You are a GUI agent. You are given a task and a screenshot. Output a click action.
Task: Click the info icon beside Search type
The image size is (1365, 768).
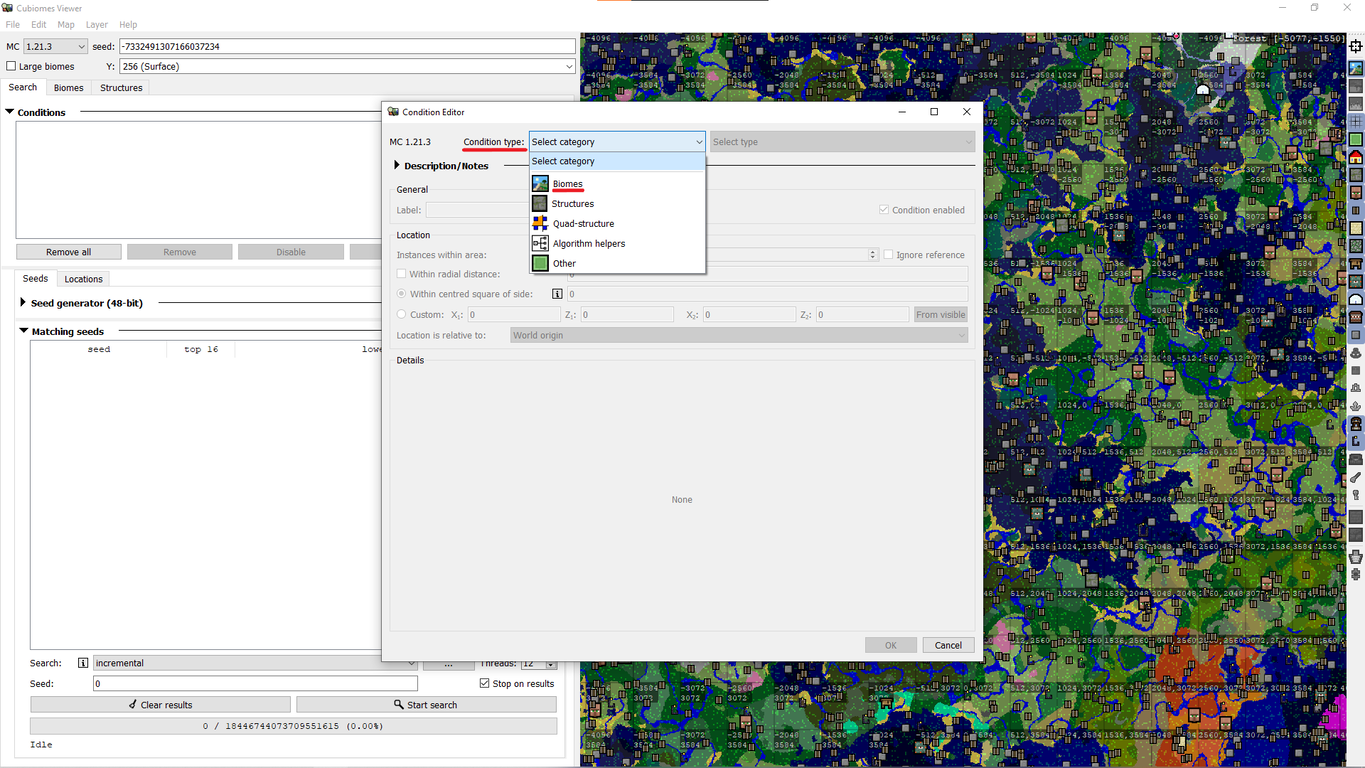coord(83,663)
